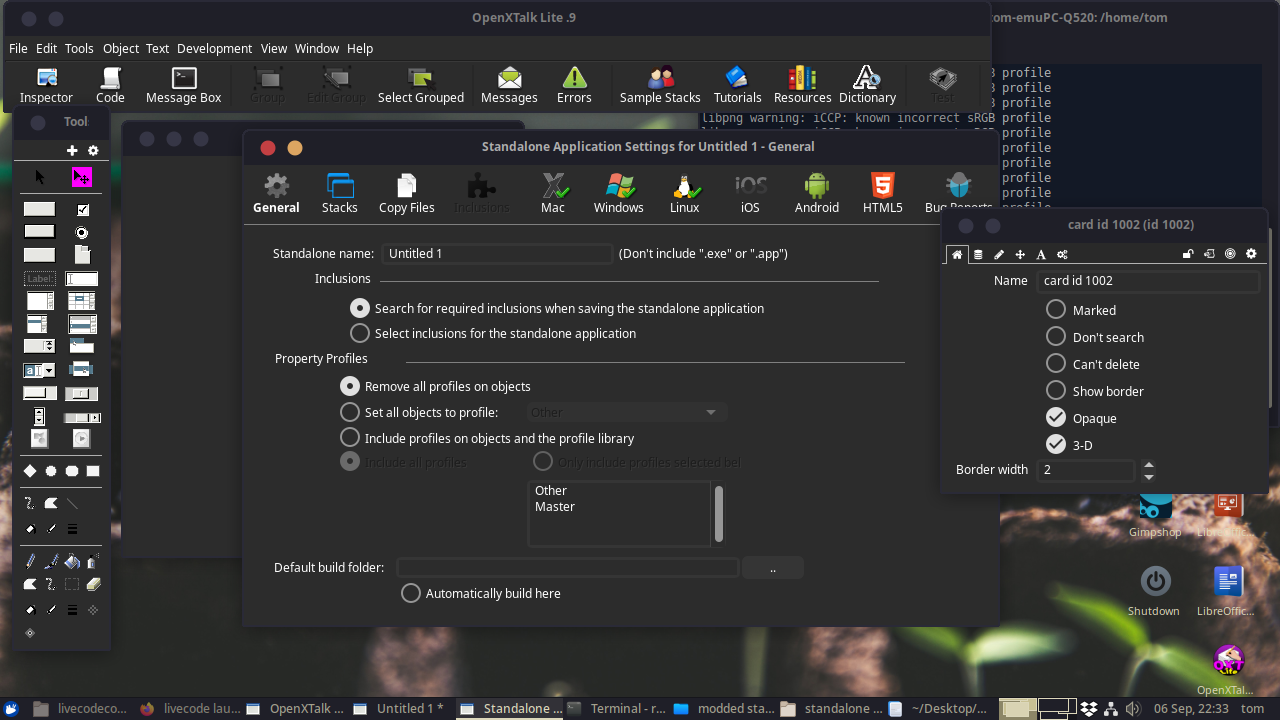This screenshot has width=1280, height=720.
Task: Decrease Border width with down stepper arrow
Action: pos(1149,475)
